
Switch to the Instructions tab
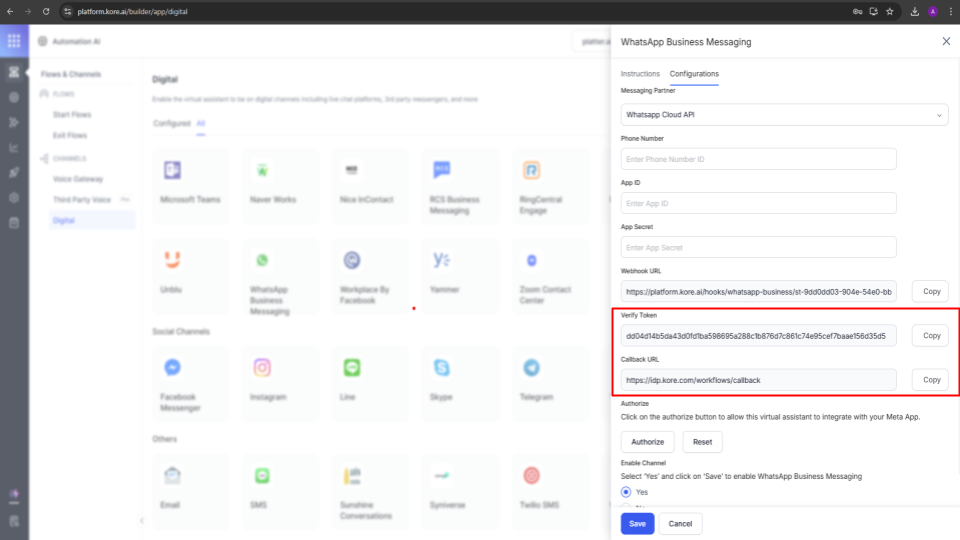click(x=640, y=73)
